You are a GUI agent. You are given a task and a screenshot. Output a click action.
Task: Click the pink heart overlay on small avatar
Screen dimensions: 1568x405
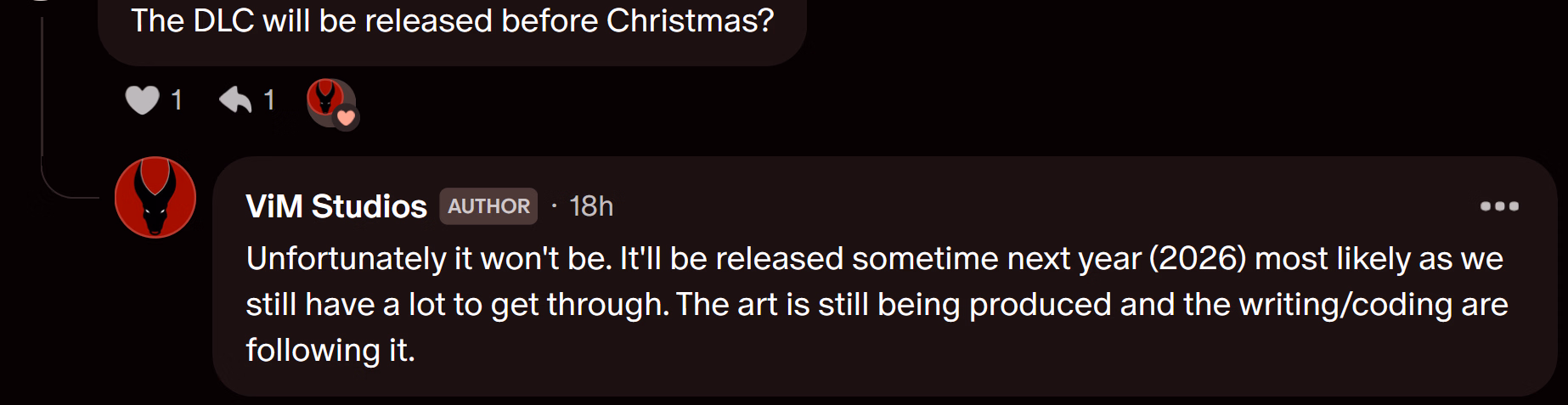346,118
